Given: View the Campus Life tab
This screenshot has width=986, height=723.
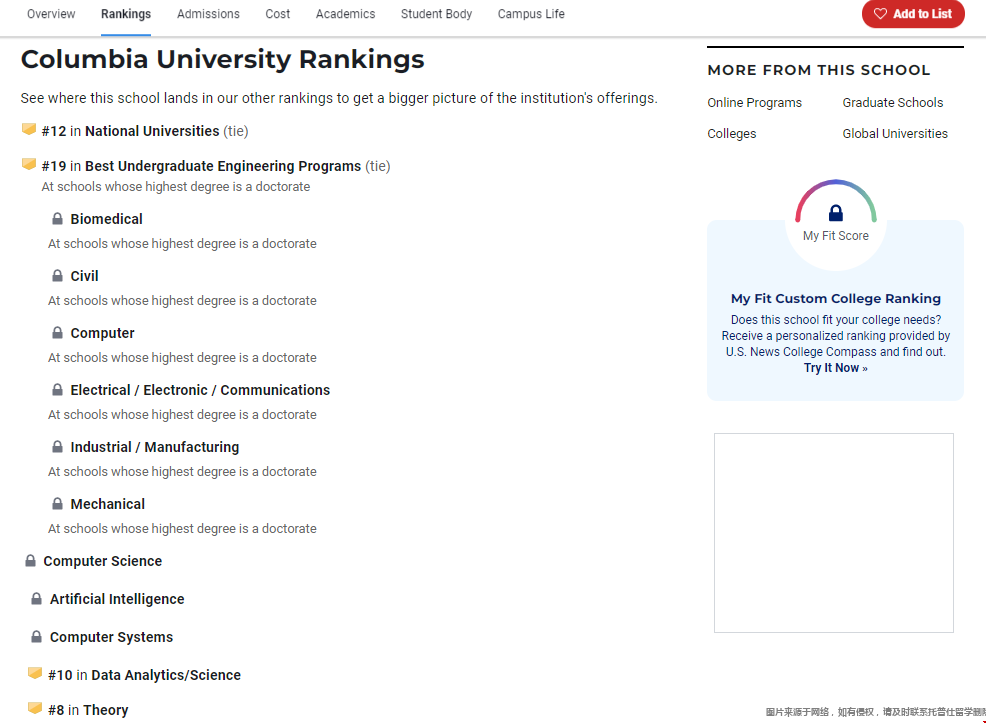Looking at the screenshot, I should coord(531,14).
